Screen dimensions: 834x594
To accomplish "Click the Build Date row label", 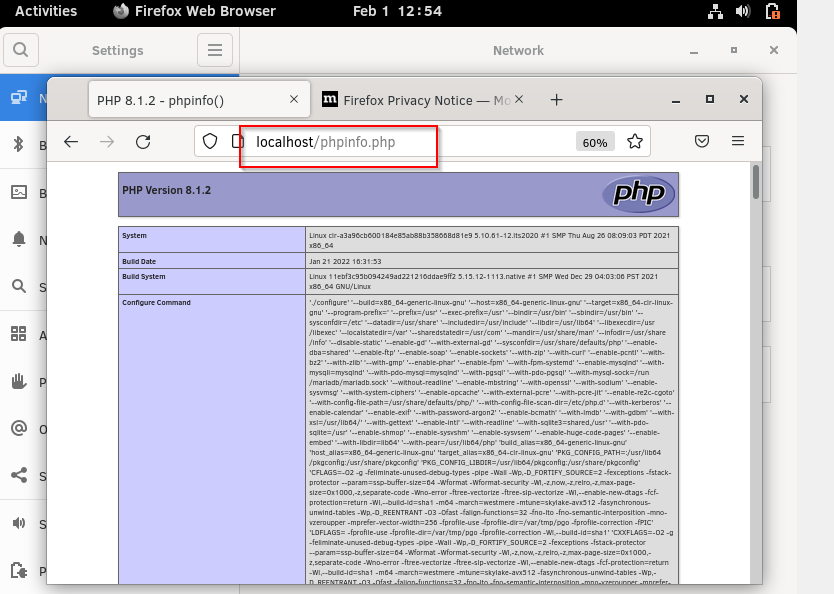I will click(139, 262).
